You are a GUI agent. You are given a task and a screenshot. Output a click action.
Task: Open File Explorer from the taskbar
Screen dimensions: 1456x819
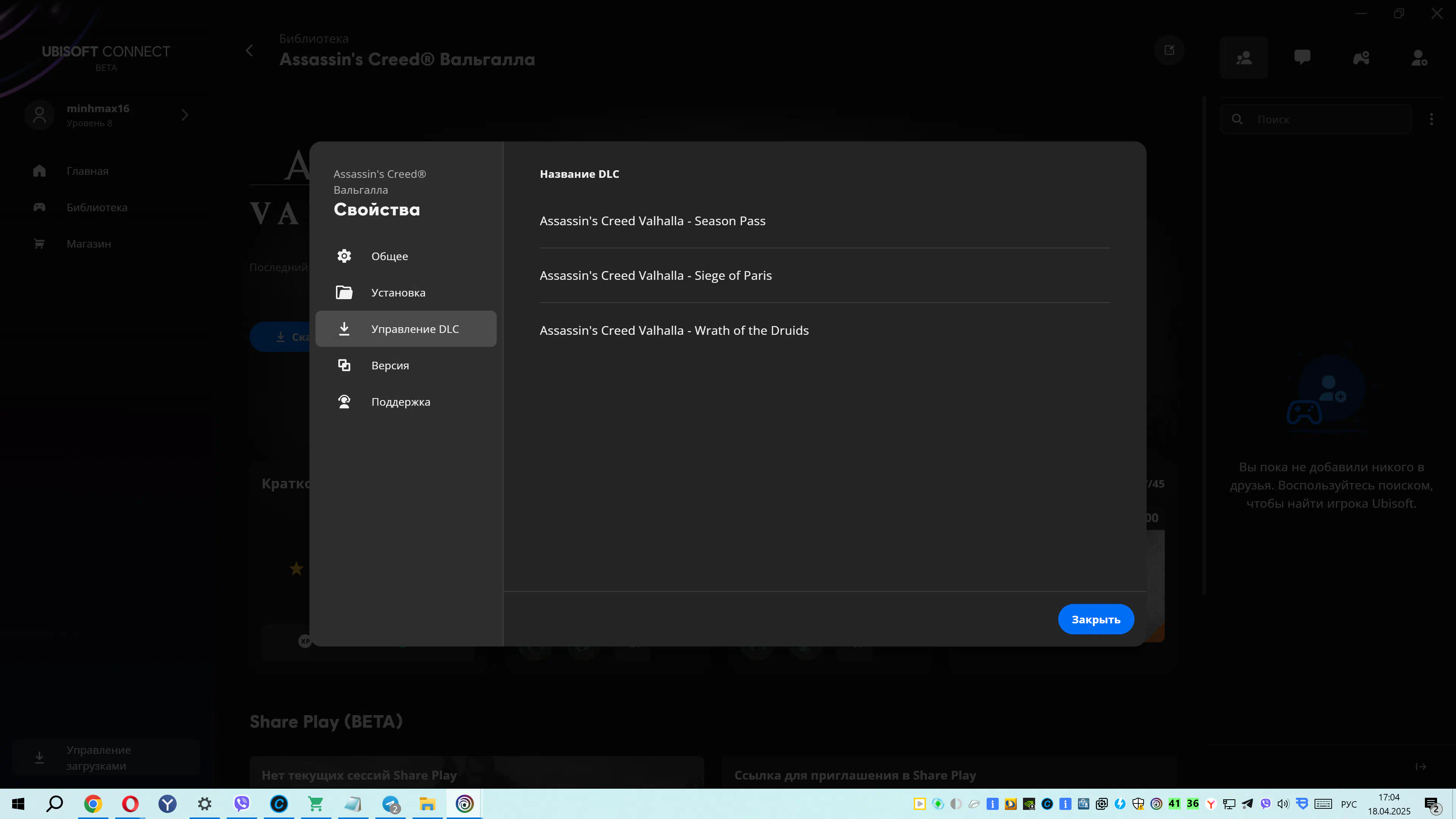(427, 804)
